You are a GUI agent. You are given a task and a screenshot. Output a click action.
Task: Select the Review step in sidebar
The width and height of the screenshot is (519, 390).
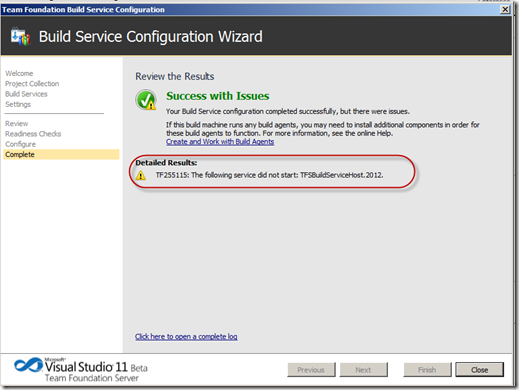[x=17, y=124]
